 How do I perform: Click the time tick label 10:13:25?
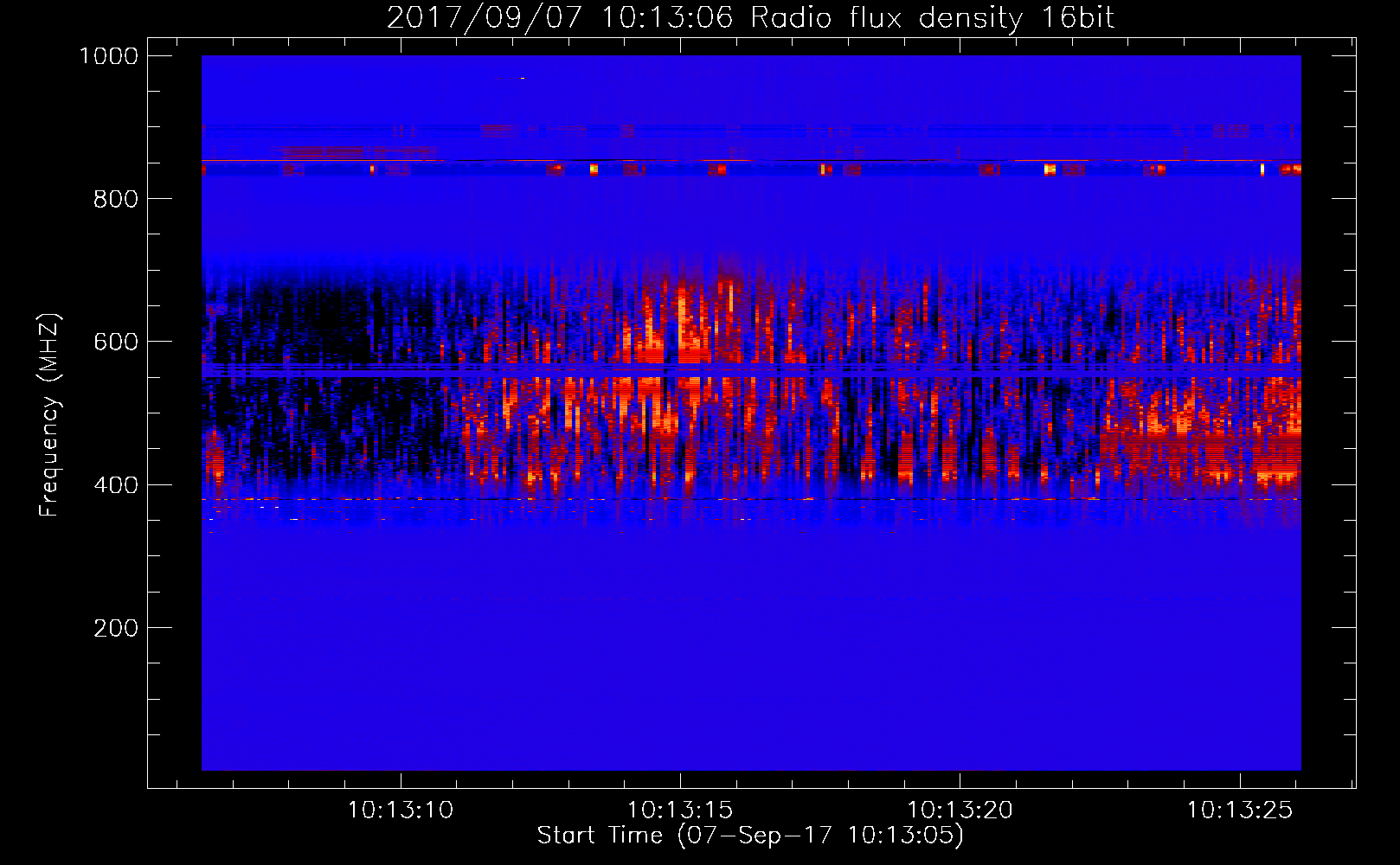(1239, 811)
